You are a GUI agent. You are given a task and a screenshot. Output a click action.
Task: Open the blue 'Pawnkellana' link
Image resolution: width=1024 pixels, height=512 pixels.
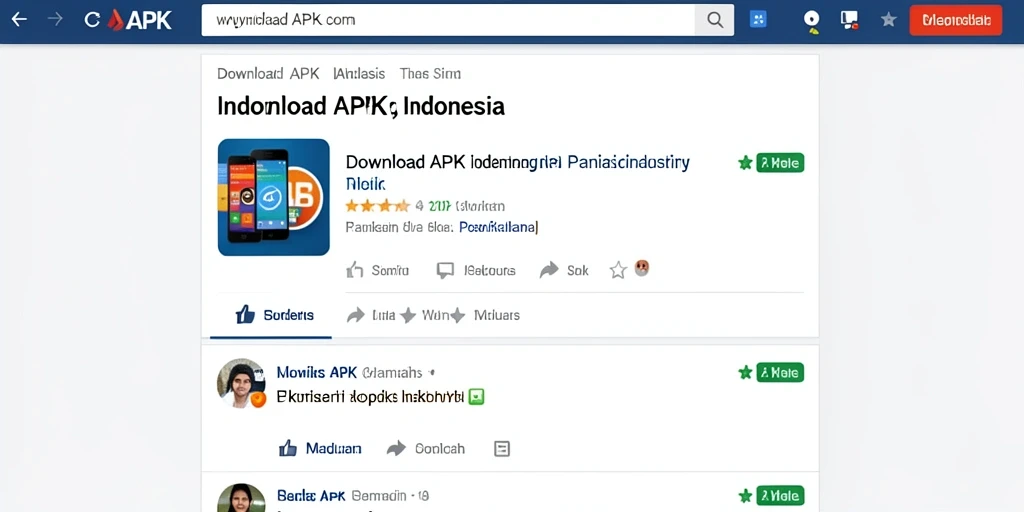498,227
